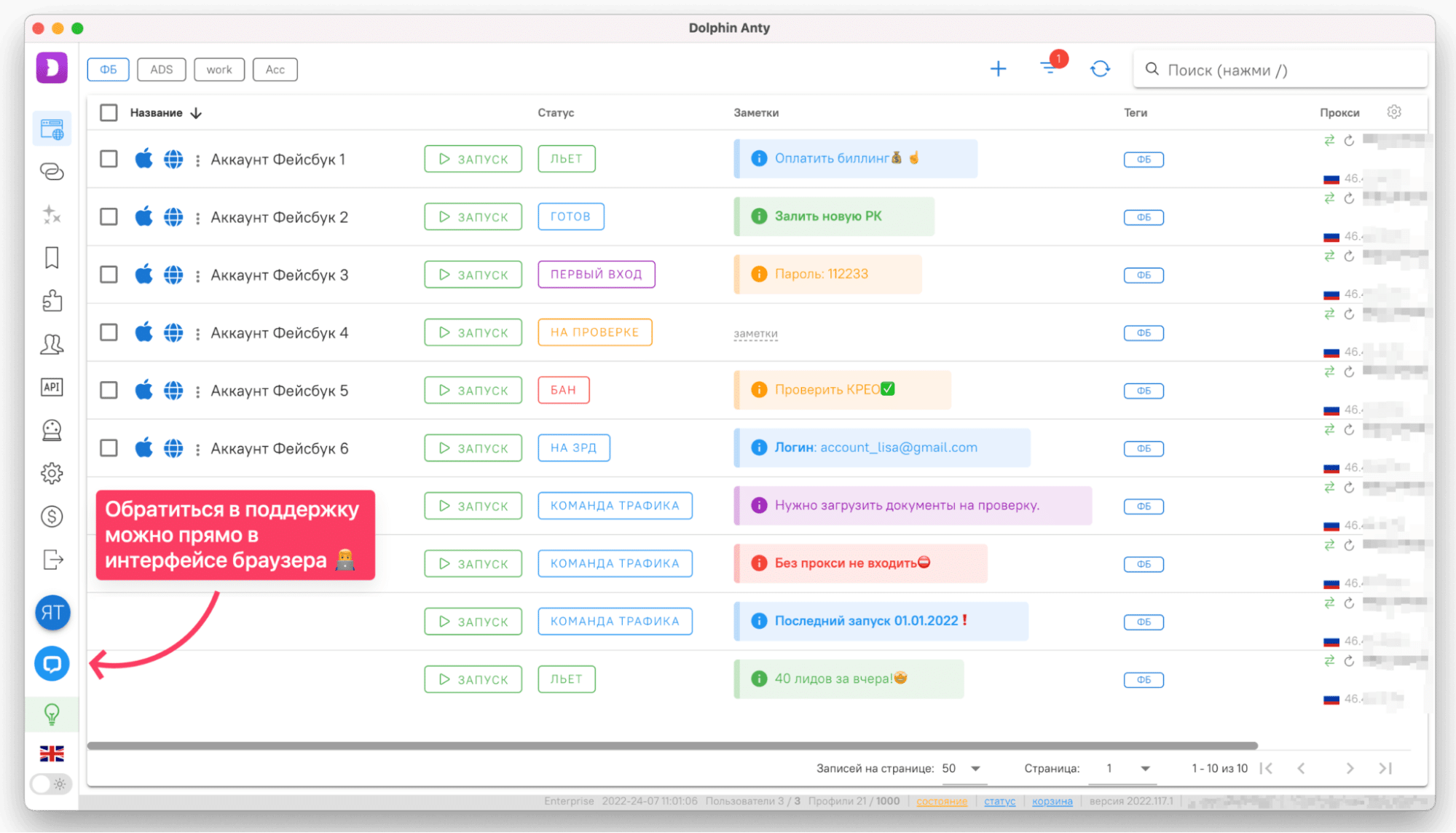Tick the select-all checkbox in header
This screenshot has height=833, width=1456.
[x=109, y=113]
